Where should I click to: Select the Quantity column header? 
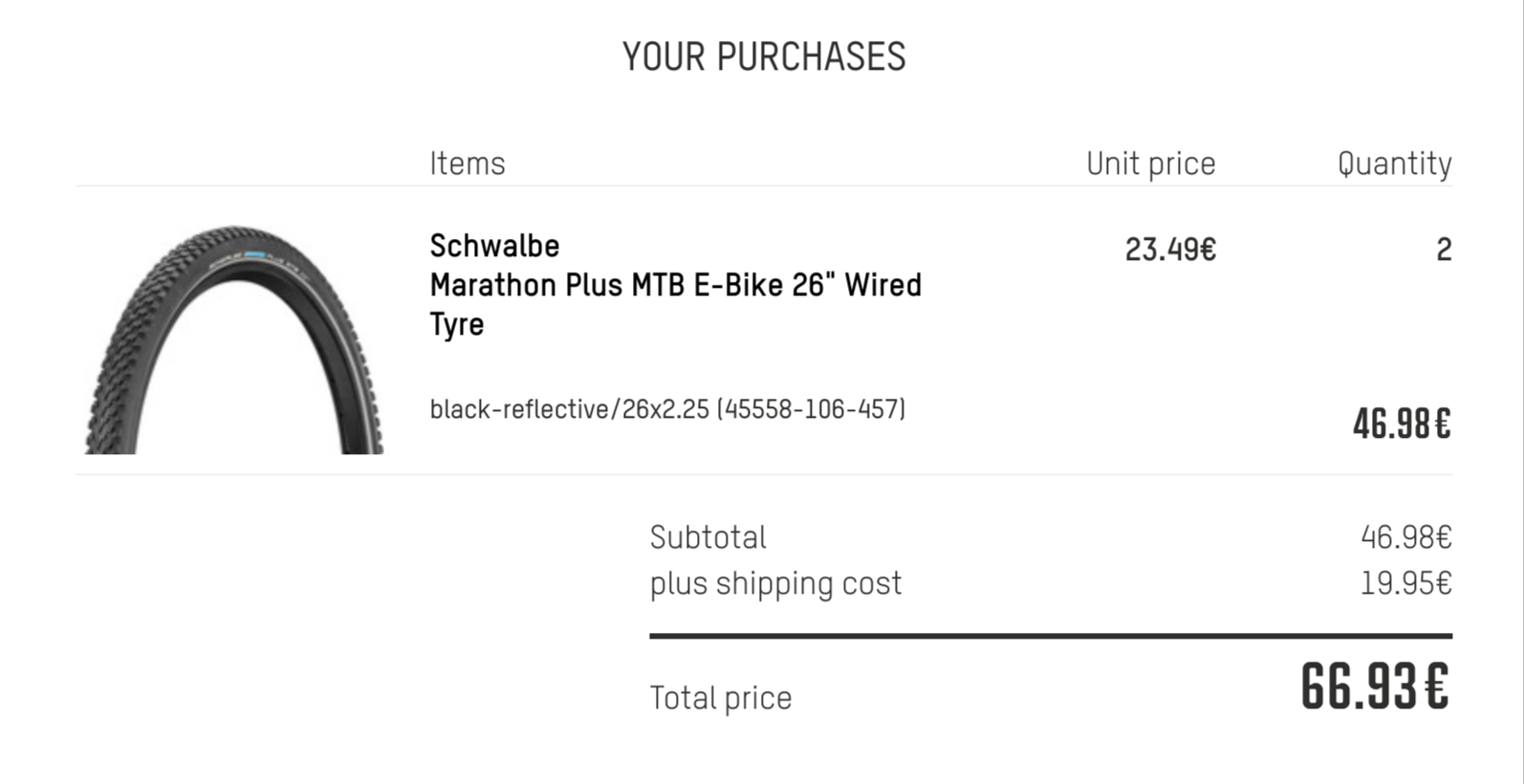click(1395, 163)
